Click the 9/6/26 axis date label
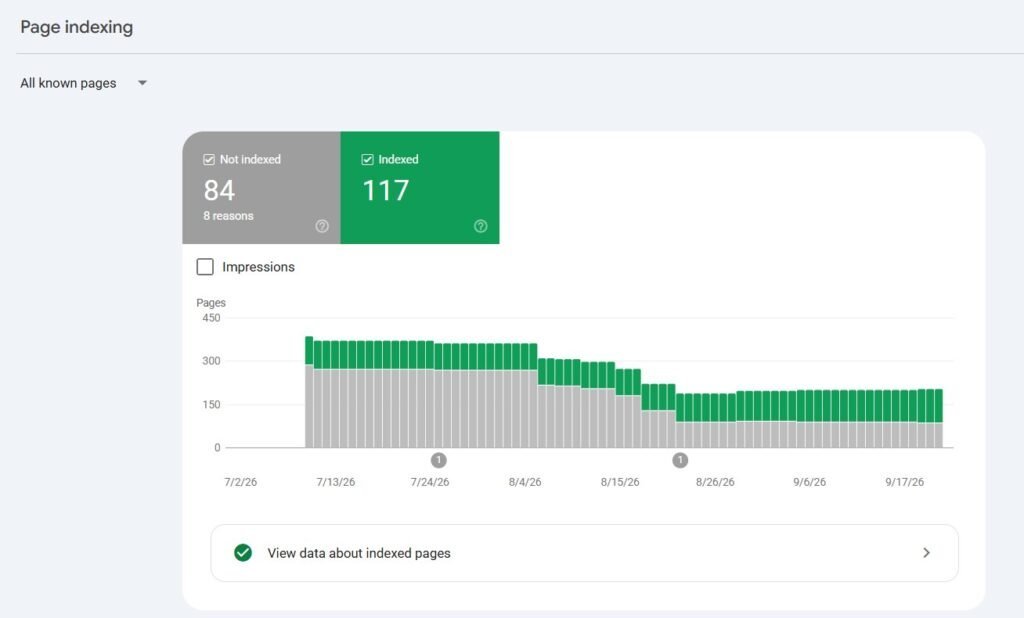 click(x=809, y=482)
